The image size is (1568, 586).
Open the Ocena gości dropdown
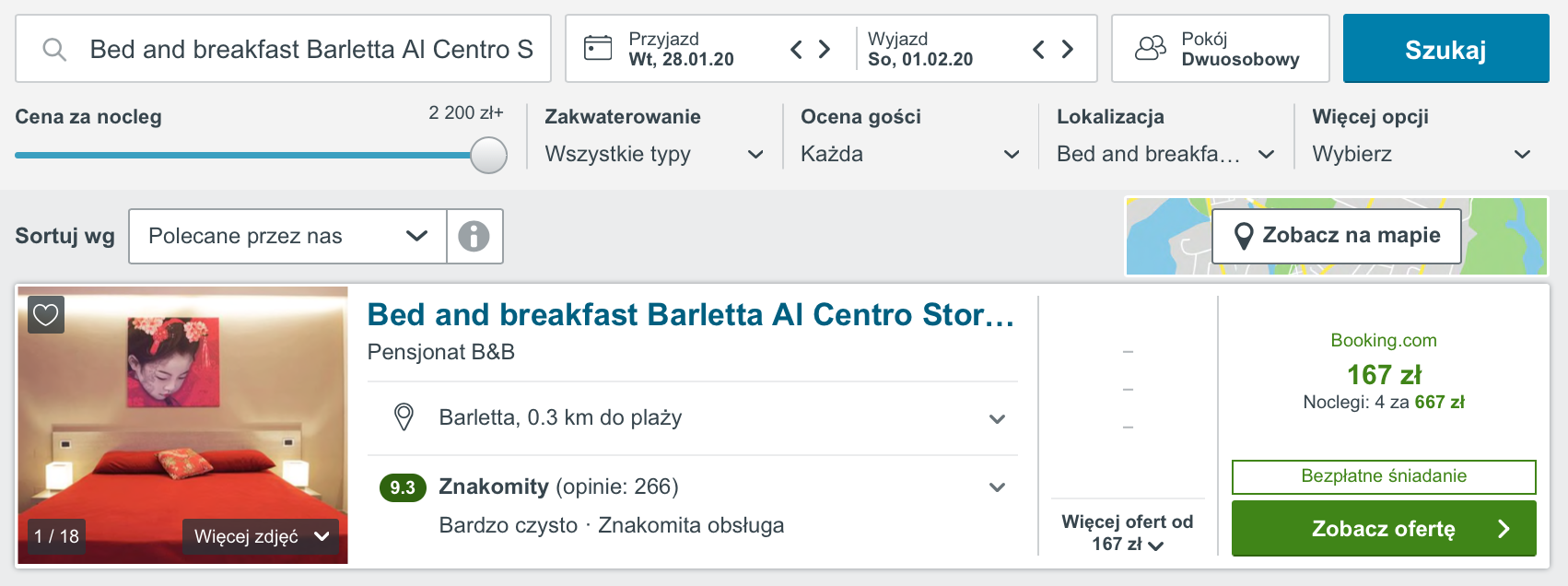[910, 154]
